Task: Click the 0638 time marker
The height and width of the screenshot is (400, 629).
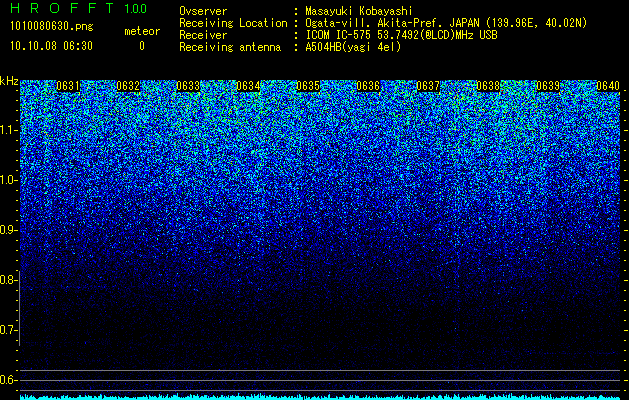Action: point(488,86)
